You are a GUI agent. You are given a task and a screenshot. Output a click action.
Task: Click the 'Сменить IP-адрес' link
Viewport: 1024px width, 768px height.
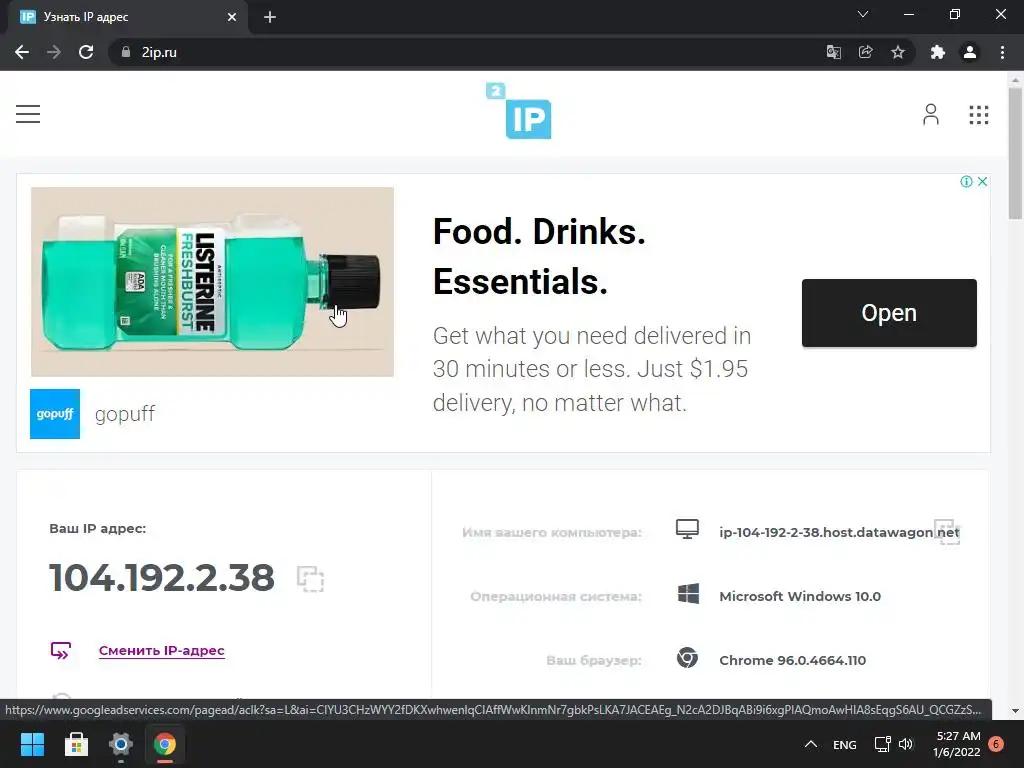161,650
